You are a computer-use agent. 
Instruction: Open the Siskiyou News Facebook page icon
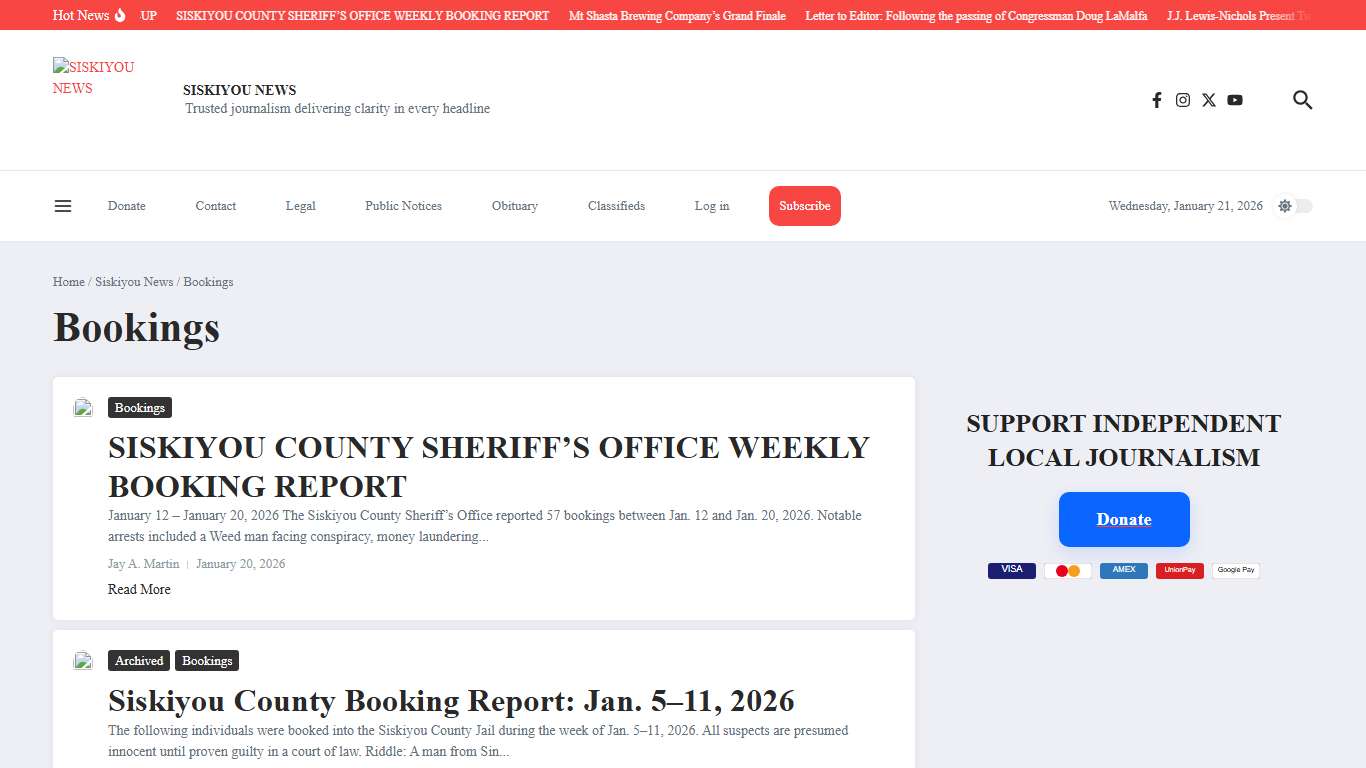pyautogui.click(x=1156, y=100)
